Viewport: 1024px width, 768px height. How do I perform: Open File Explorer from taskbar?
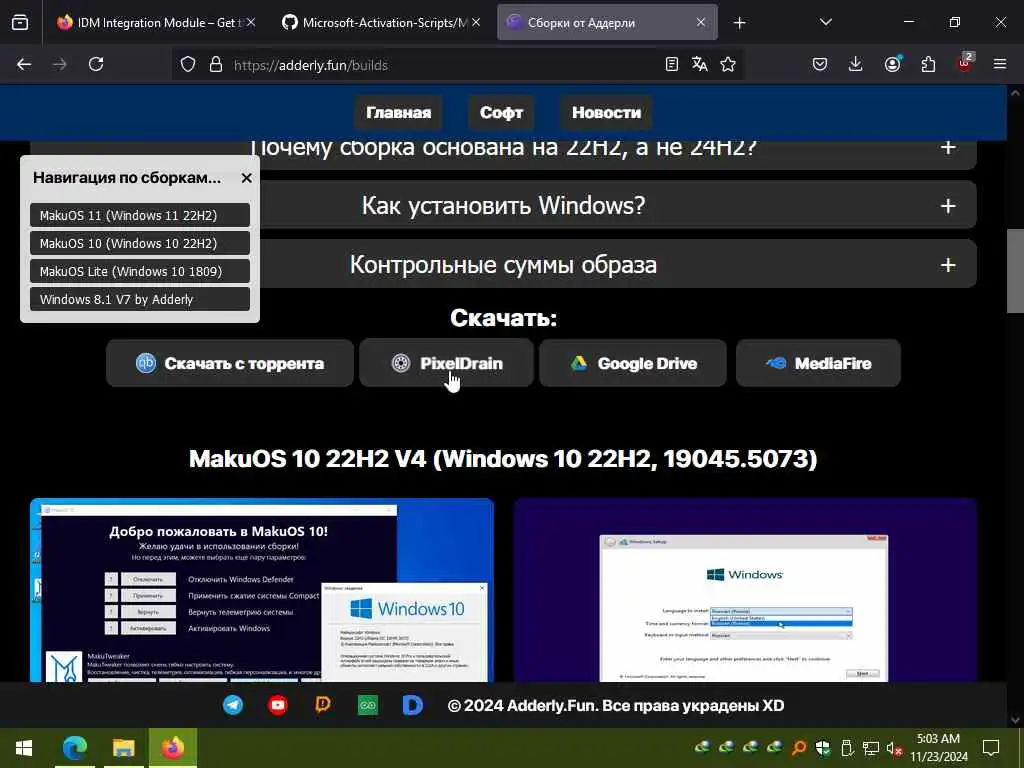pos(123,748)
